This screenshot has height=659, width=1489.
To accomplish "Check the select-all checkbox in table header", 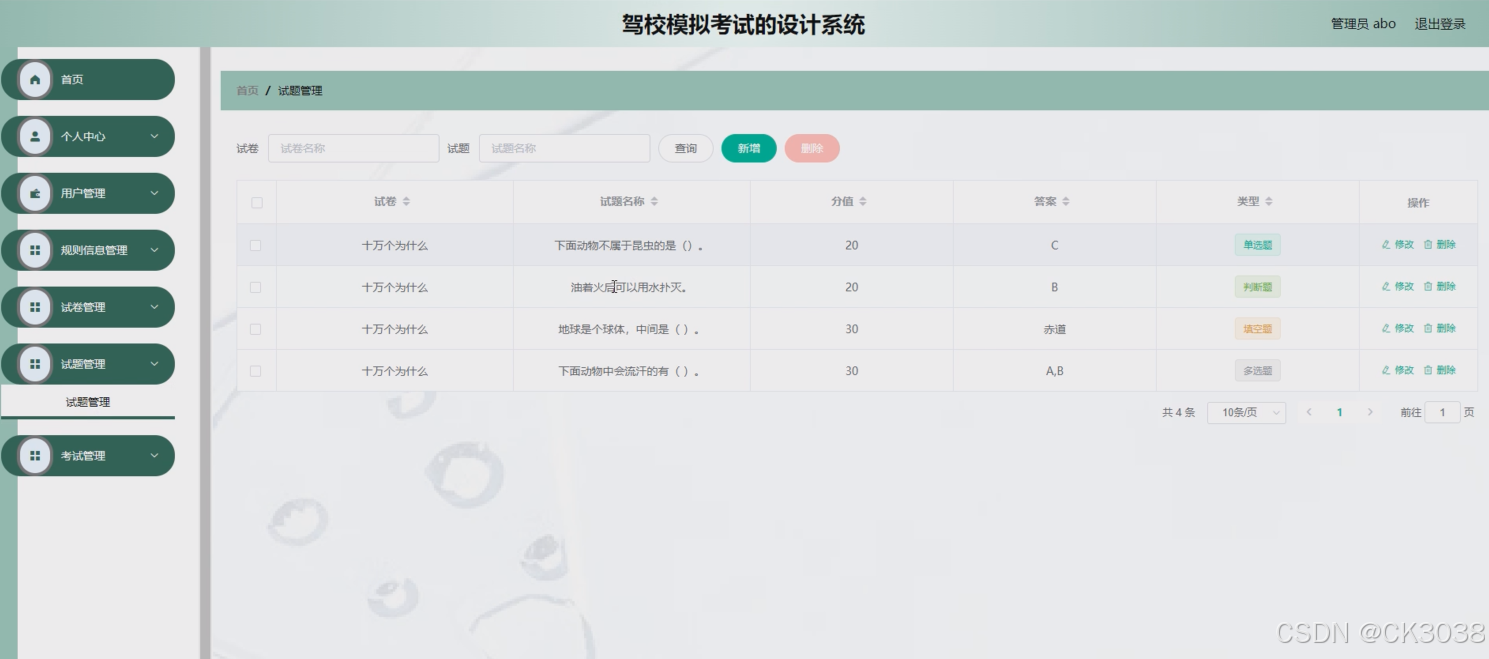I will pyautogui.click(x=256, y=202).
